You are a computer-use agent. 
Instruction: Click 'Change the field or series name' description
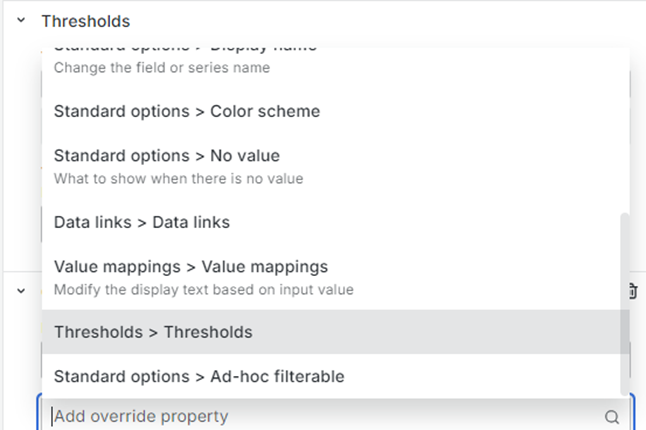point(162,68)
